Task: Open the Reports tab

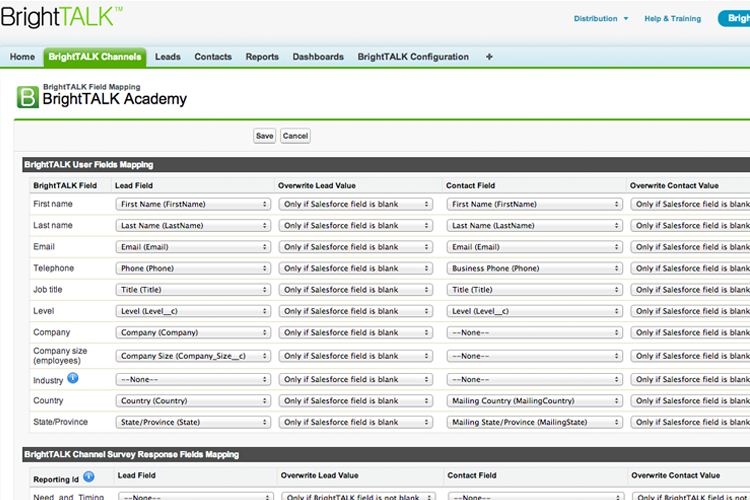Action: tap(262, 57)
